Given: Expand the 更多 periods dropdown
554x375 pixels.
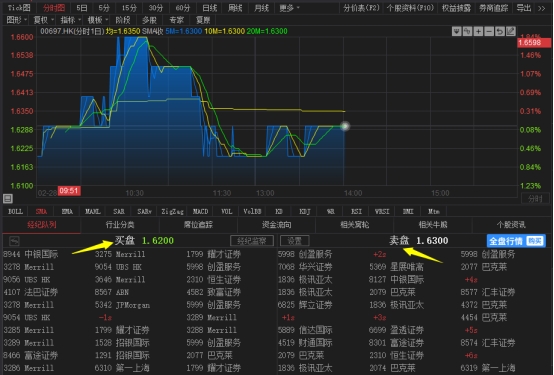Looking at the screenshot, I should 289,8.
